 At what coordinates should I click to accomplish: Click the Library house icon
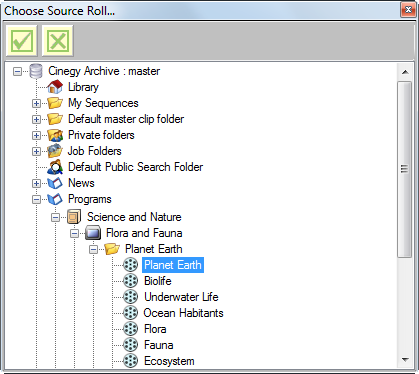coord(55,87)
